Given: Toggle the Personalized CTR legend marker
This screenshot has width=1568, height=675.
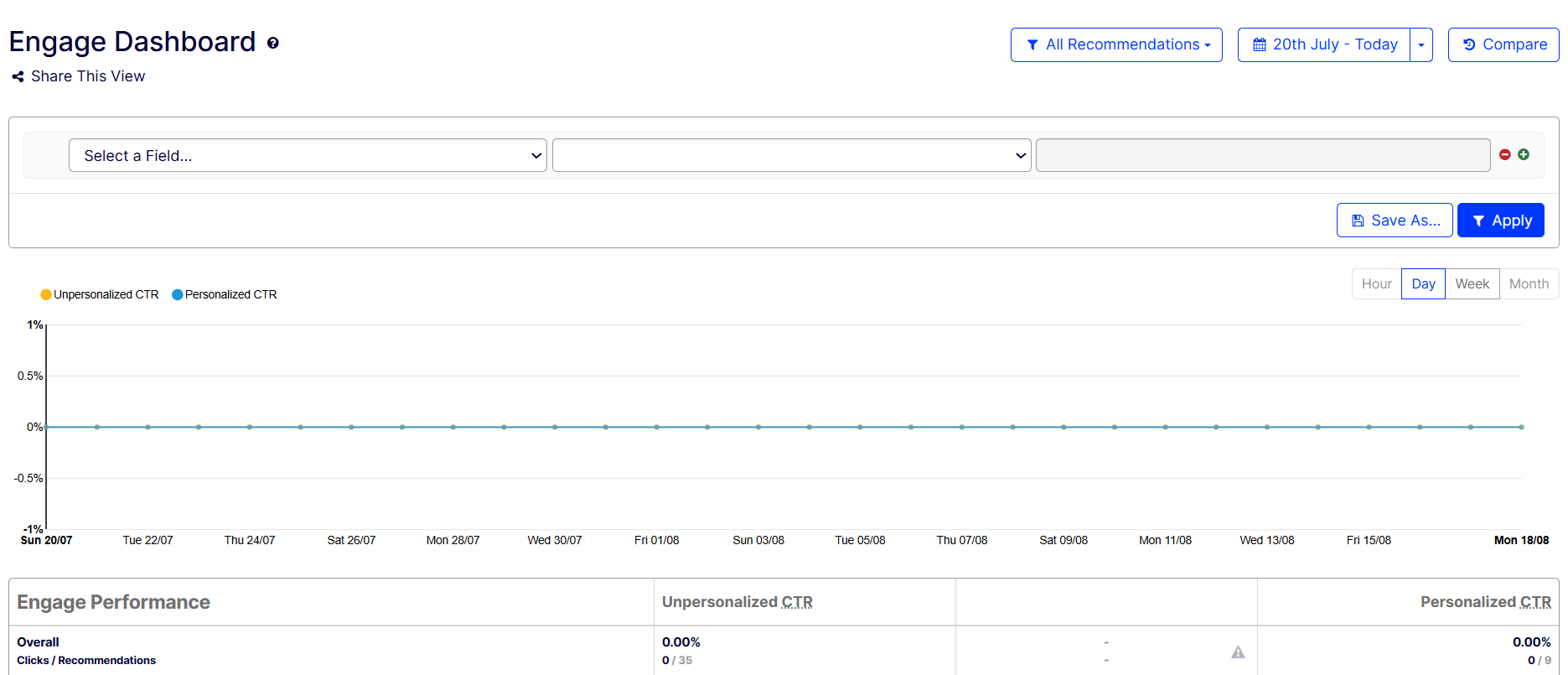Looking at the screenshot, I should click(x=178, y=294).
